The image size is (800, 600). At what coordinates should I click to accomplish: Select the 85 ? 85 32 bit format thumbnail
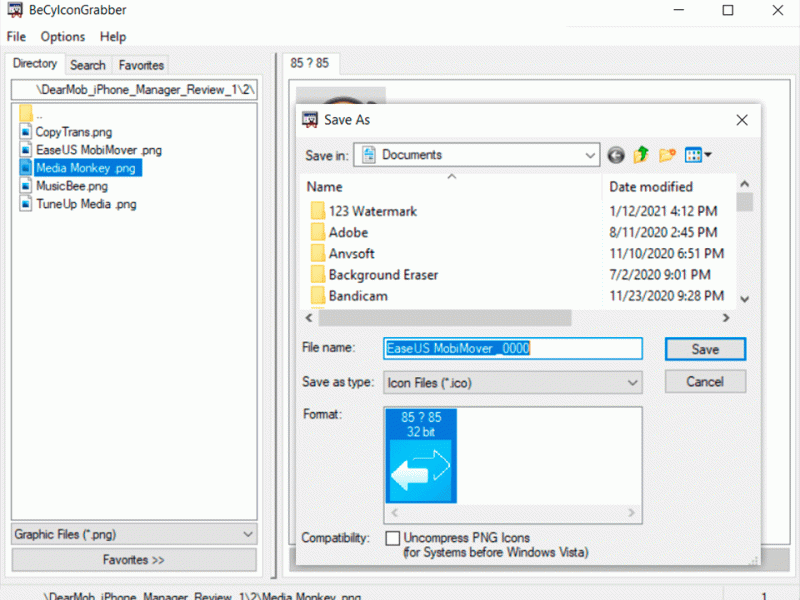tap(421, 456)
